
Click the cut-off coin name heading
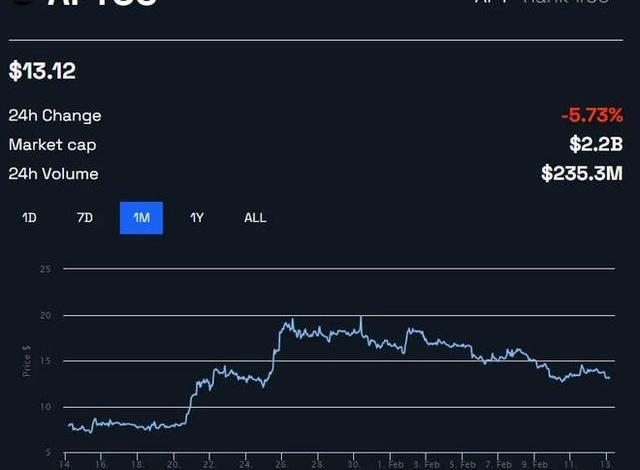coord(100,4)
